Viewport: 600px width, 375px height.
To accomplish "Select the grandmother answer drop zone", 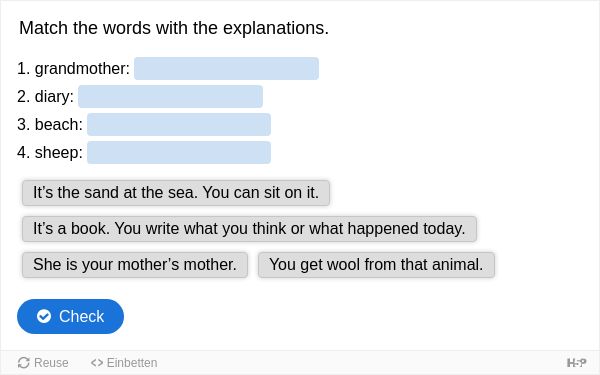I will 226,68.
